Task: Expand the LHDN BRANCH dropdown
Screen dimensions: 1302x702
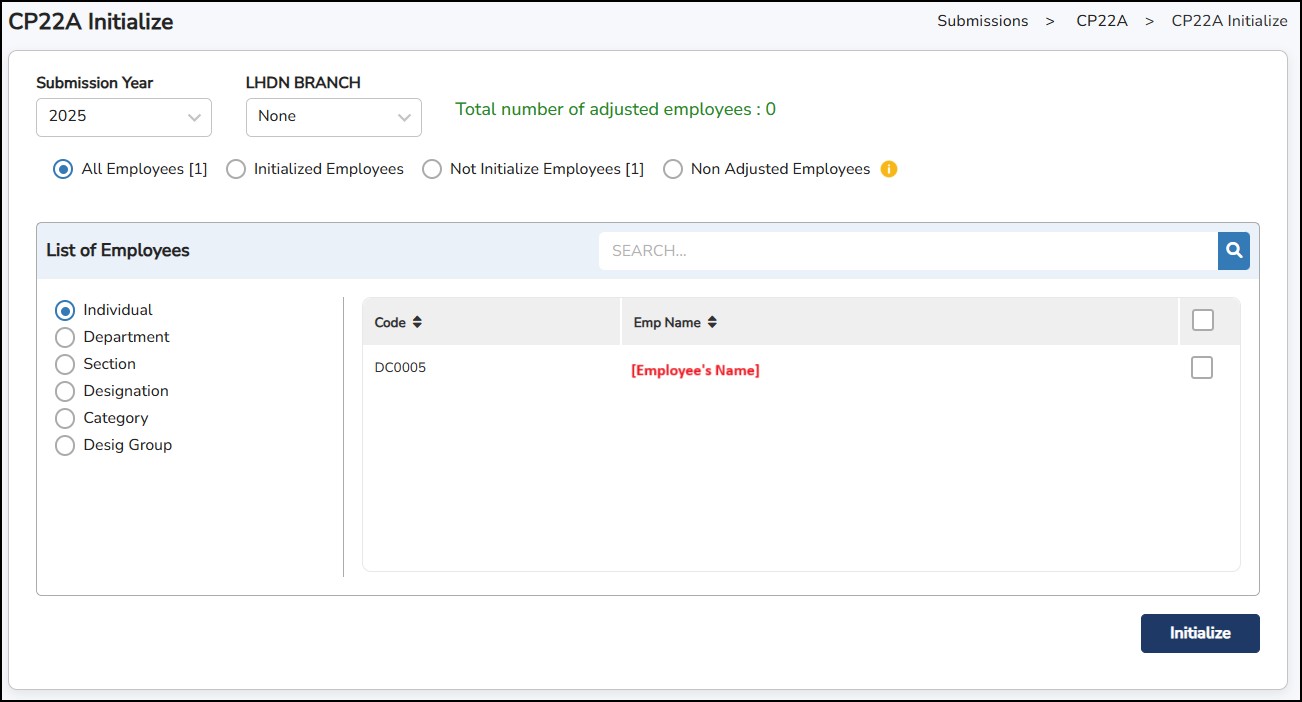Action: pos(333,117)
